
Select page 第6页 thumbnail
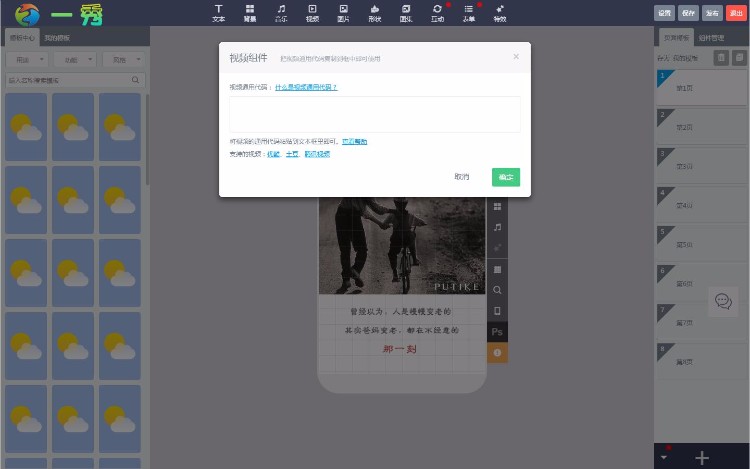[701, 284]
